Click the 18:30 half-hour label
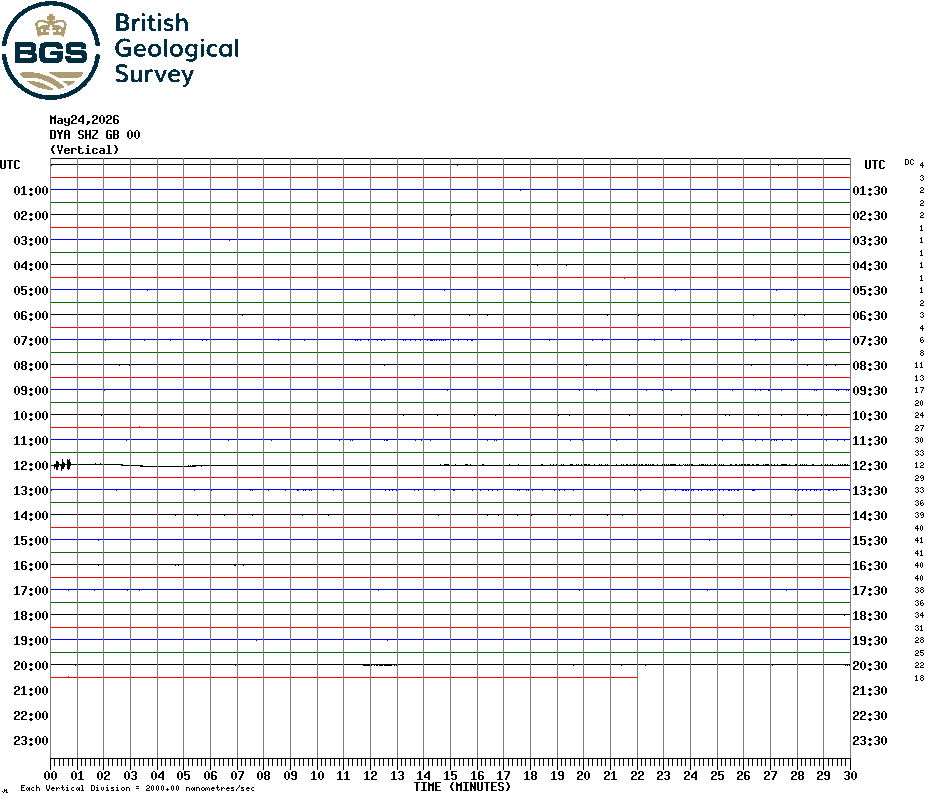Screen dimensions: 930x802 pos(870,616)
